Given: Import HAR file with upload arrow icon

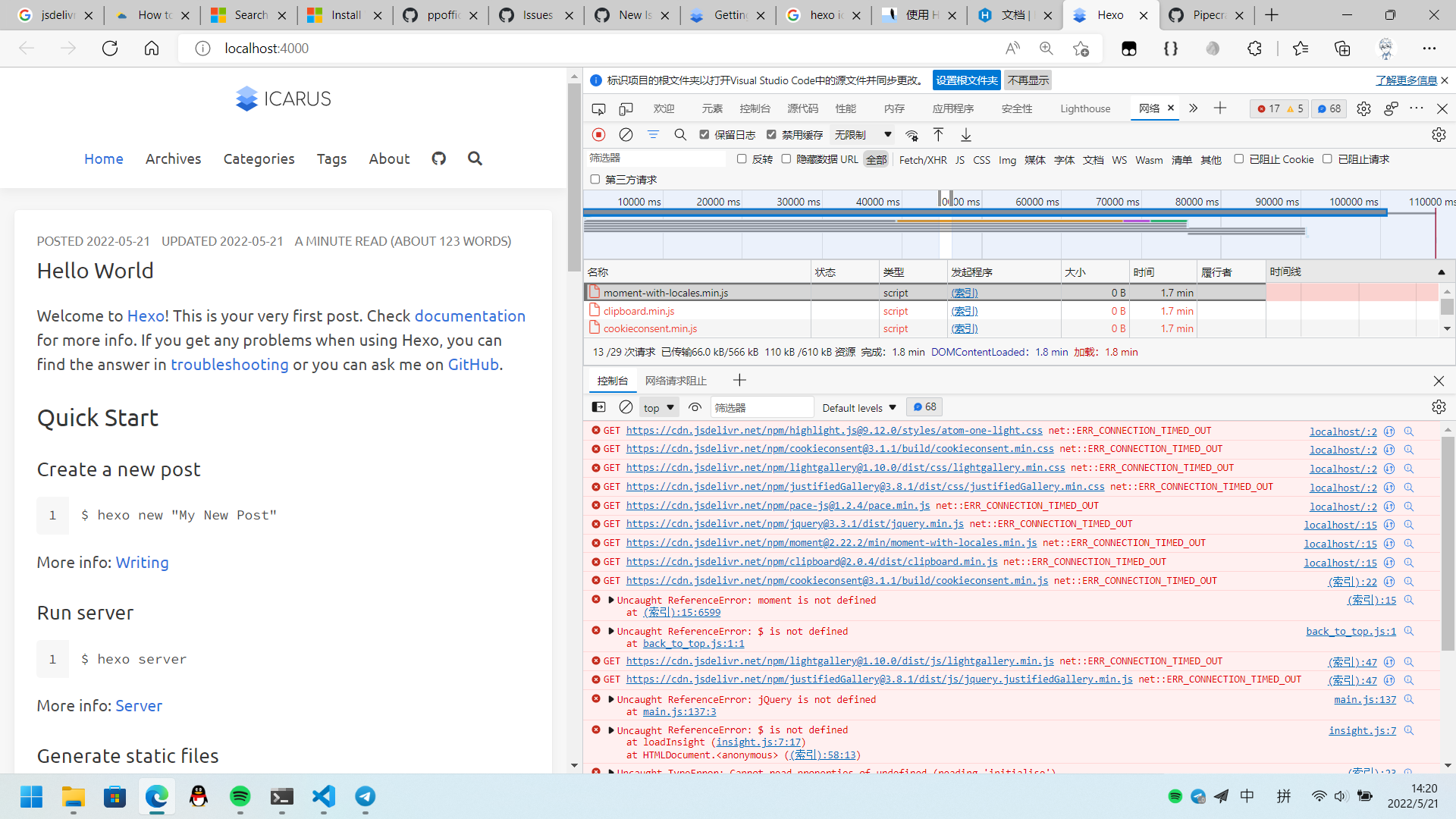Looking at the screenshot, I should click(938, 134).
